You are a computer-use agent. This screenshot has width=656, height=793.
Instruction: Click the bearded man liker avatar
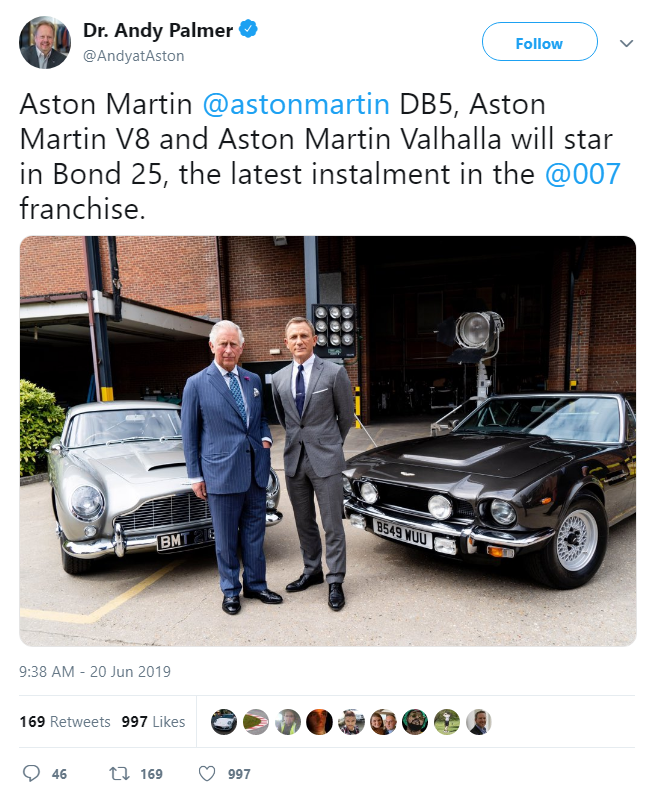[415, 722]
